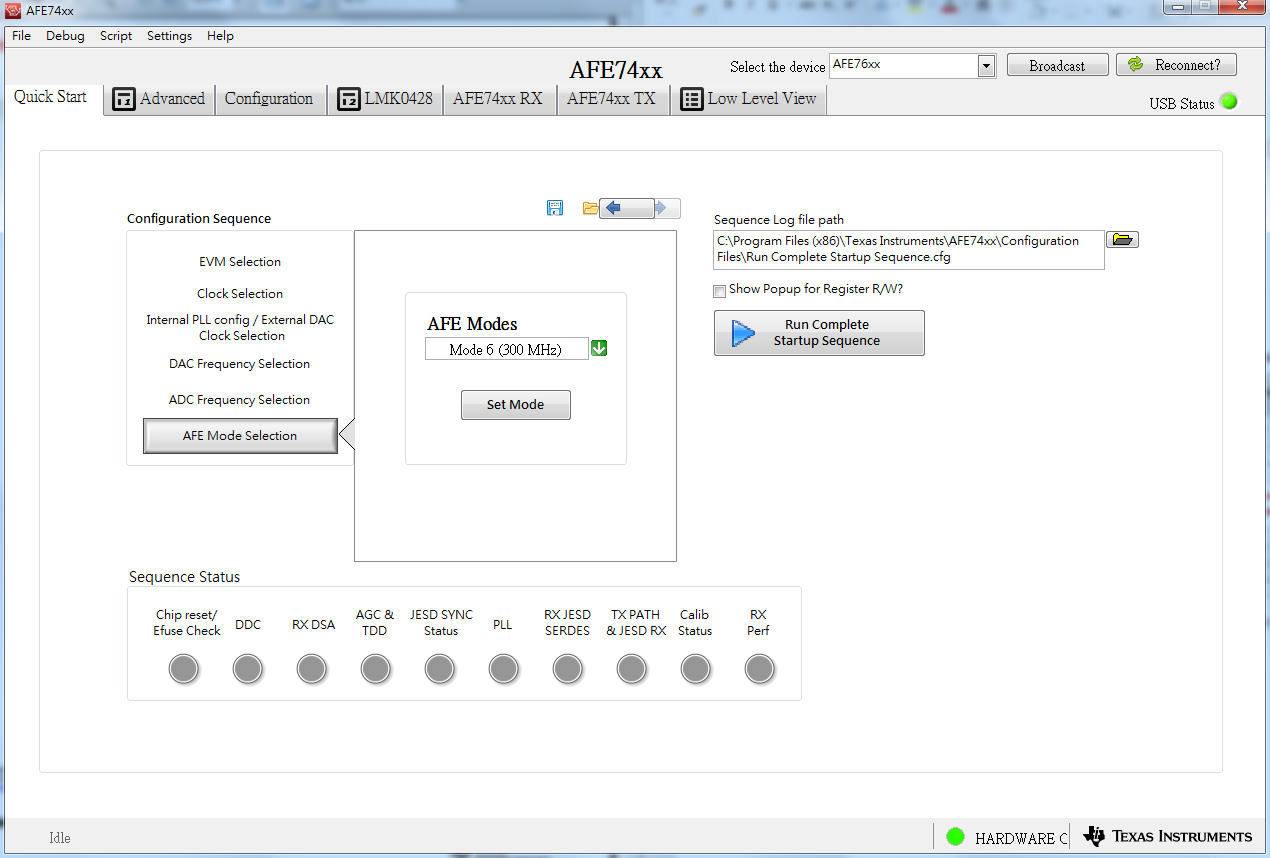Open the File menu
This screenshot has height=858, width=1270.
pos(22,36)
